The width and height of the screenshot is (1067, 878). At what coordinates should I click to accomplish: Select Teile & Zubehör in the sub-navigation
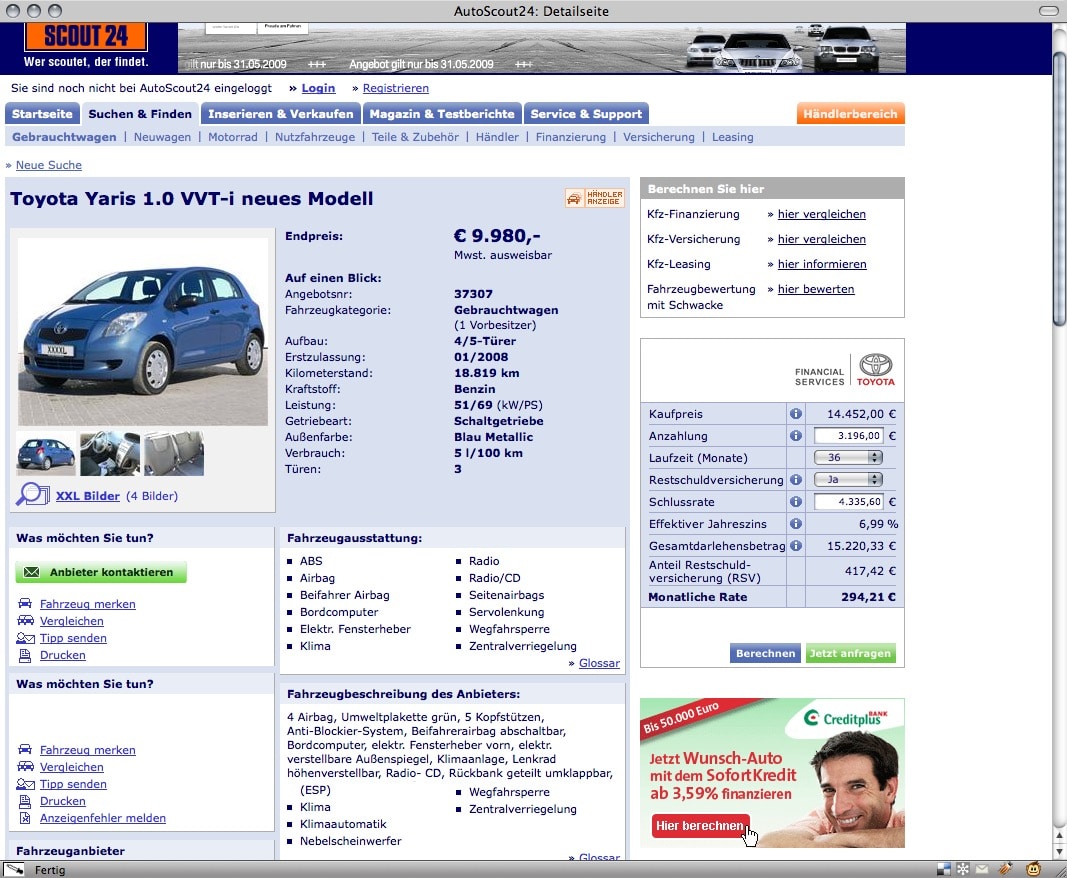(x=415, y=137)
